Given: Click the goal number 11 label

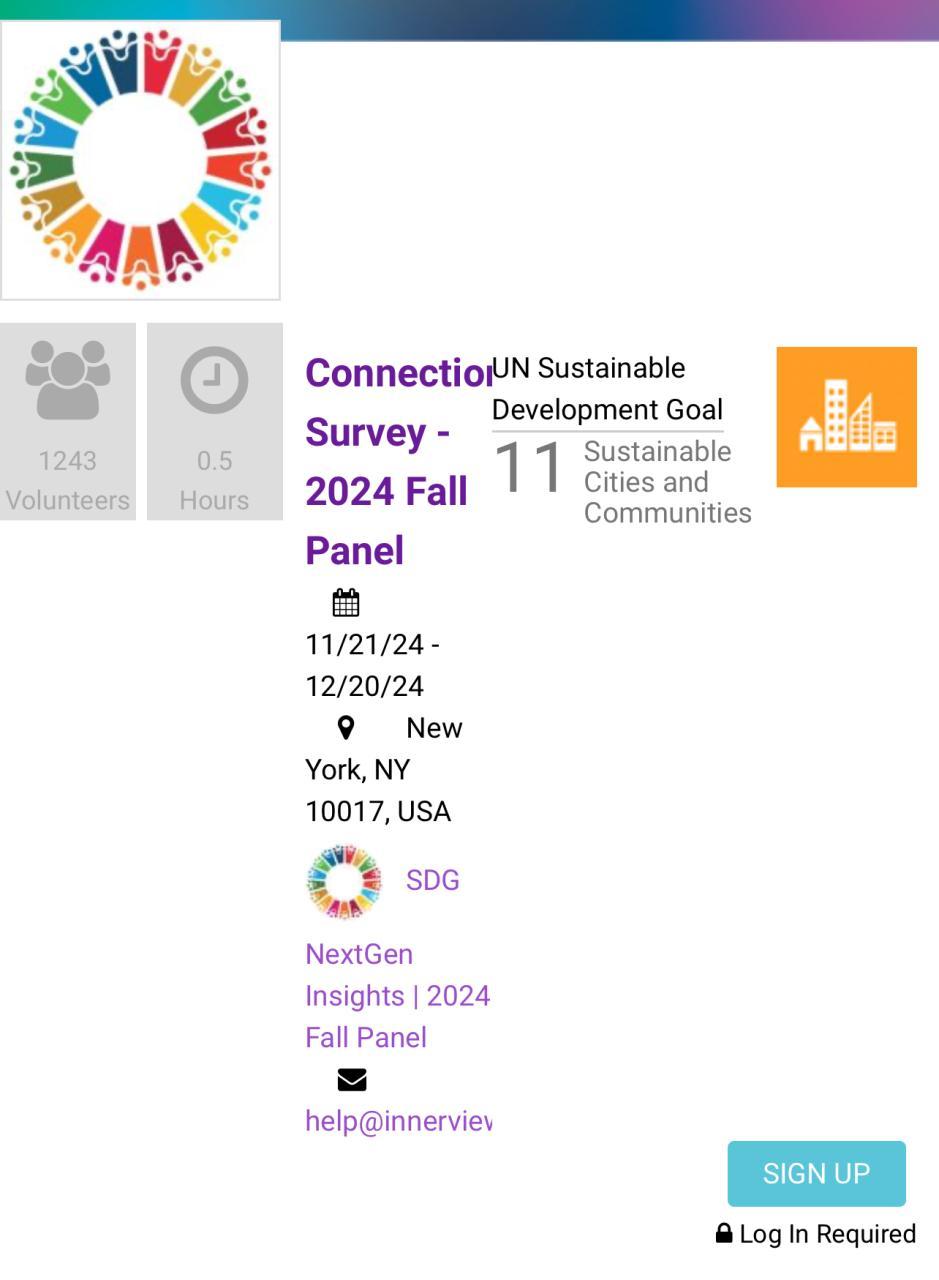Looking at the screenshot, I should point(529,467).
